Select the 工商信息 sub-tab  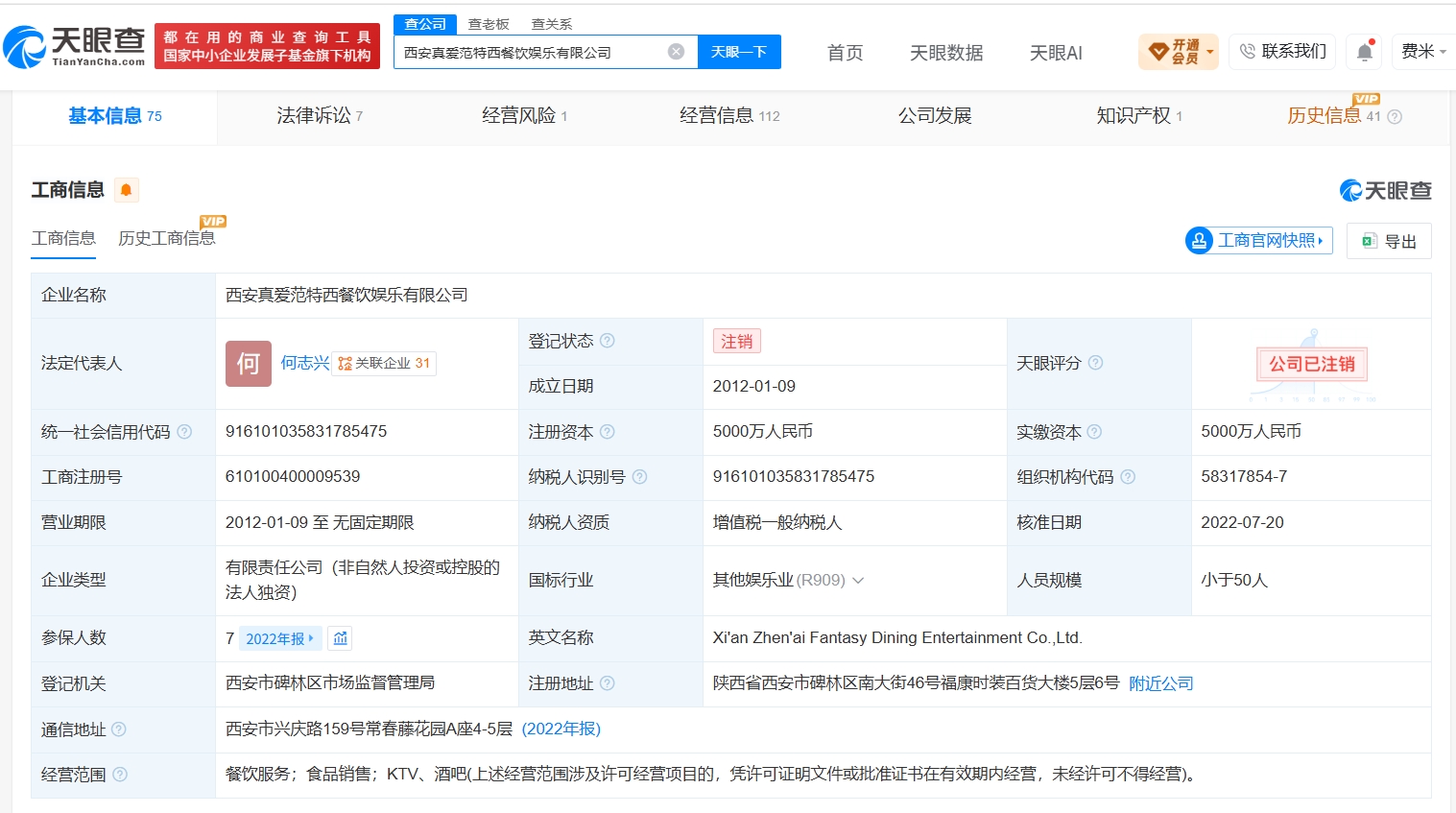coord(63,238)
